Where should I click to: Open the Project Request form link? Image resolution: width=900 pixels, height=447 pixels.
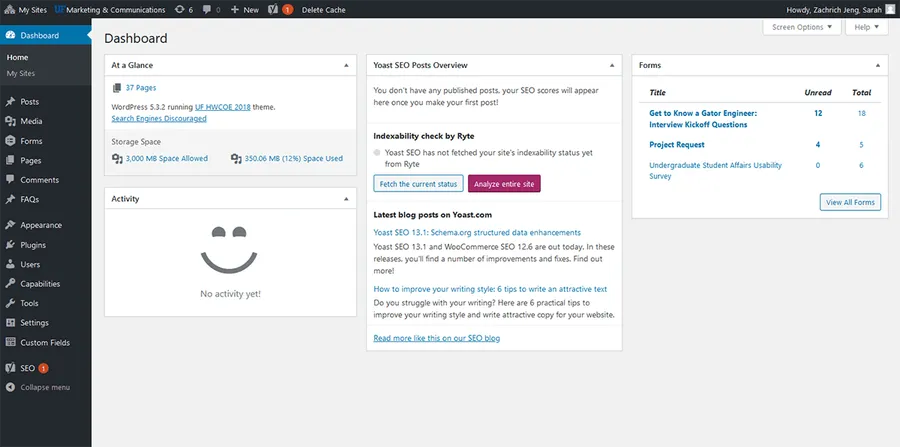coord(677,145)
